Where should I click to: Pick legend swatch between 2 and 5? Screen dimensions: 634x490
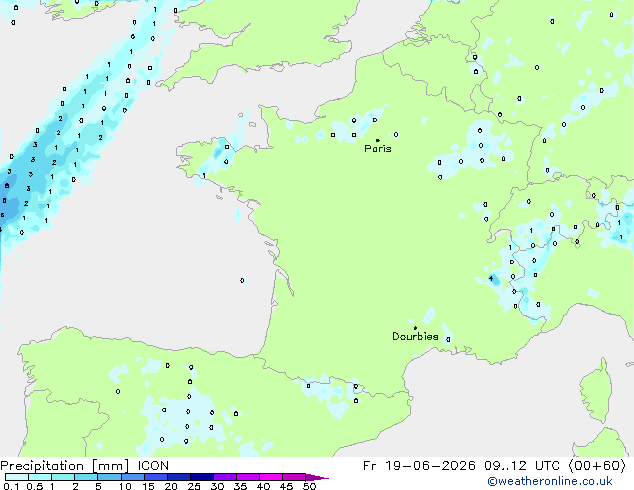point(86,477)
